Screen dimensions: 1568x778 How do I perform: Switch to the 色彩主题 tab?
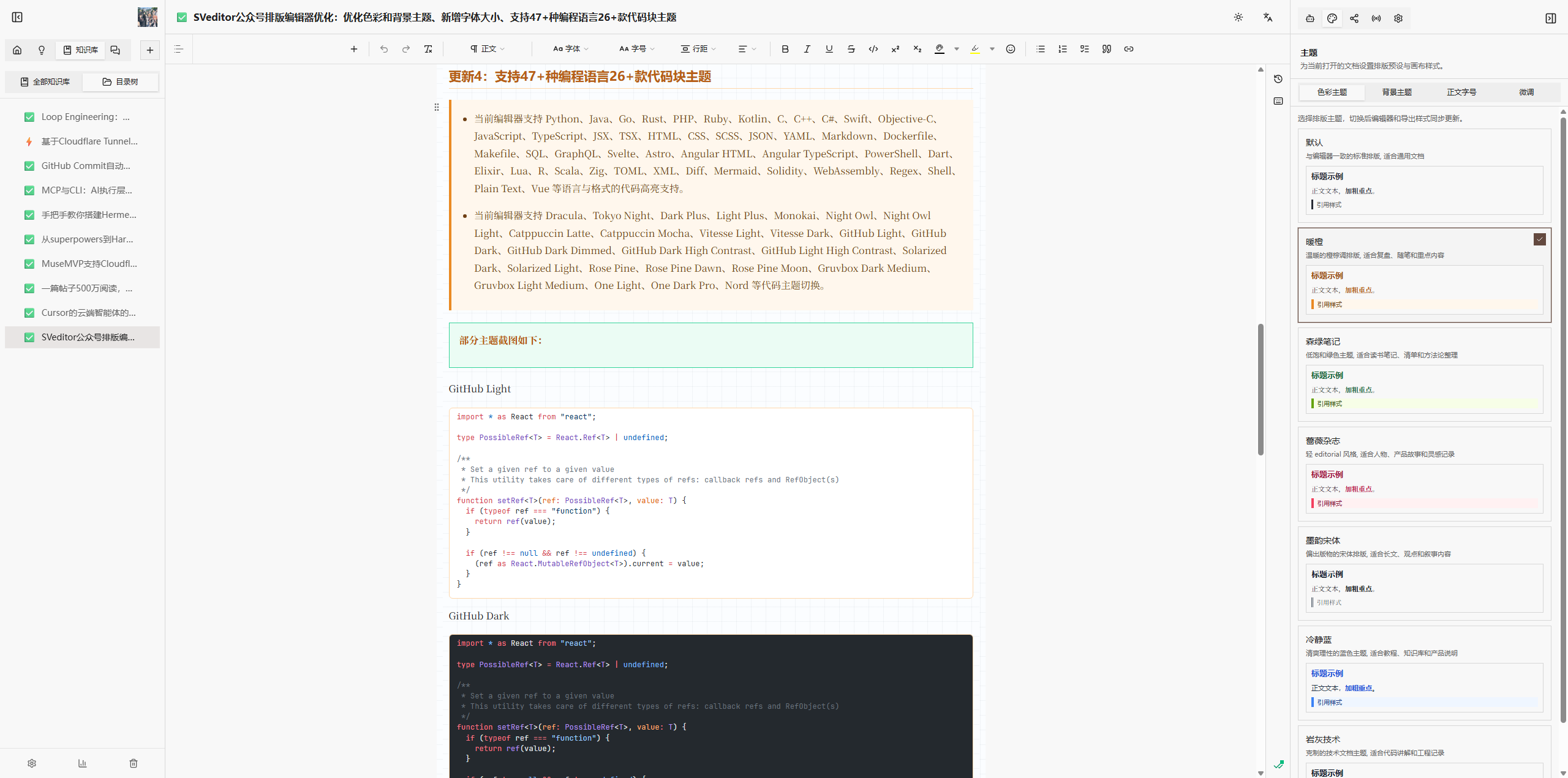coord(1332,92)
